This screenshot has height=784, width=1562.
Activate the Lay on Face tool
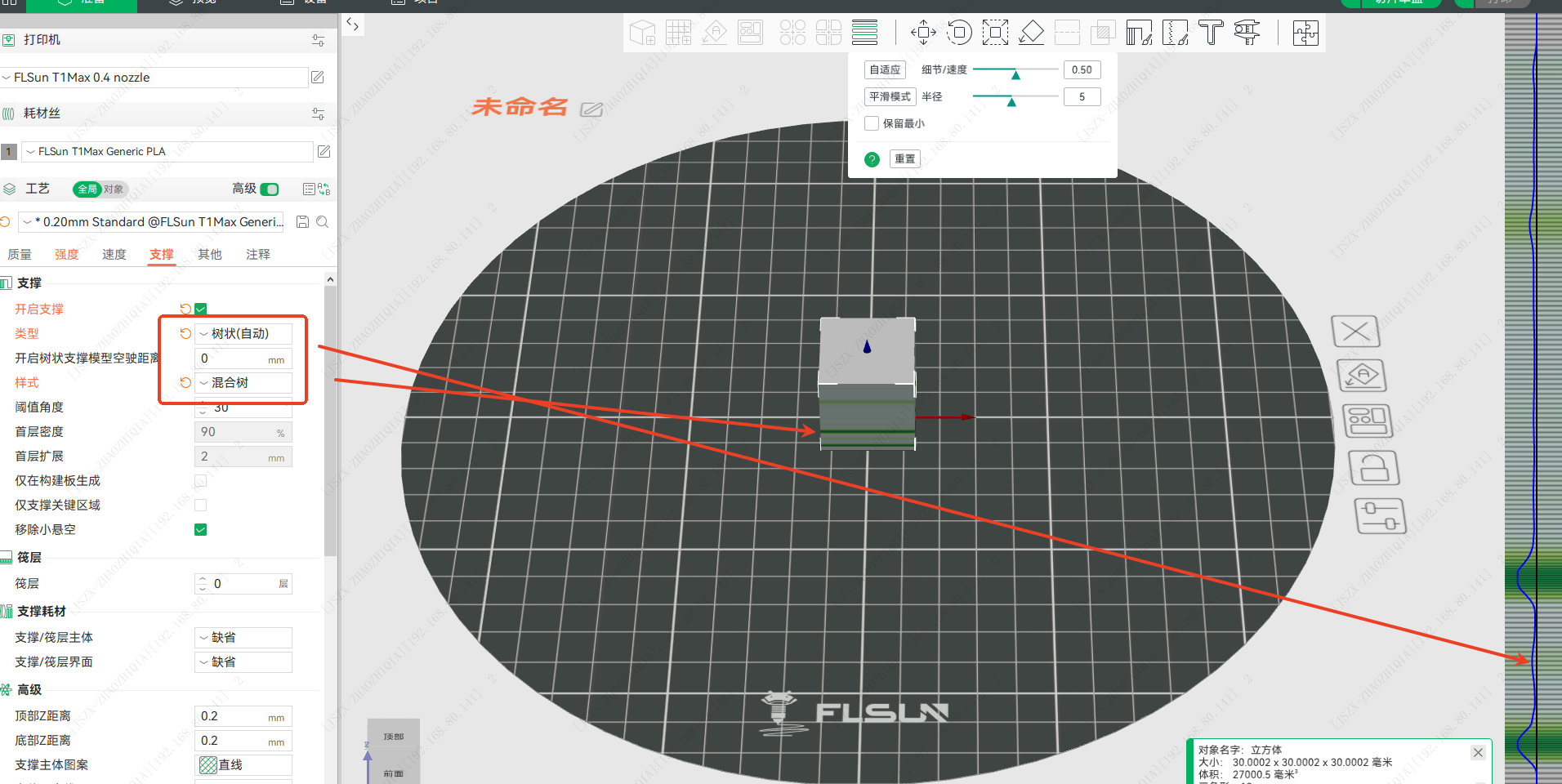(1031, 33)
